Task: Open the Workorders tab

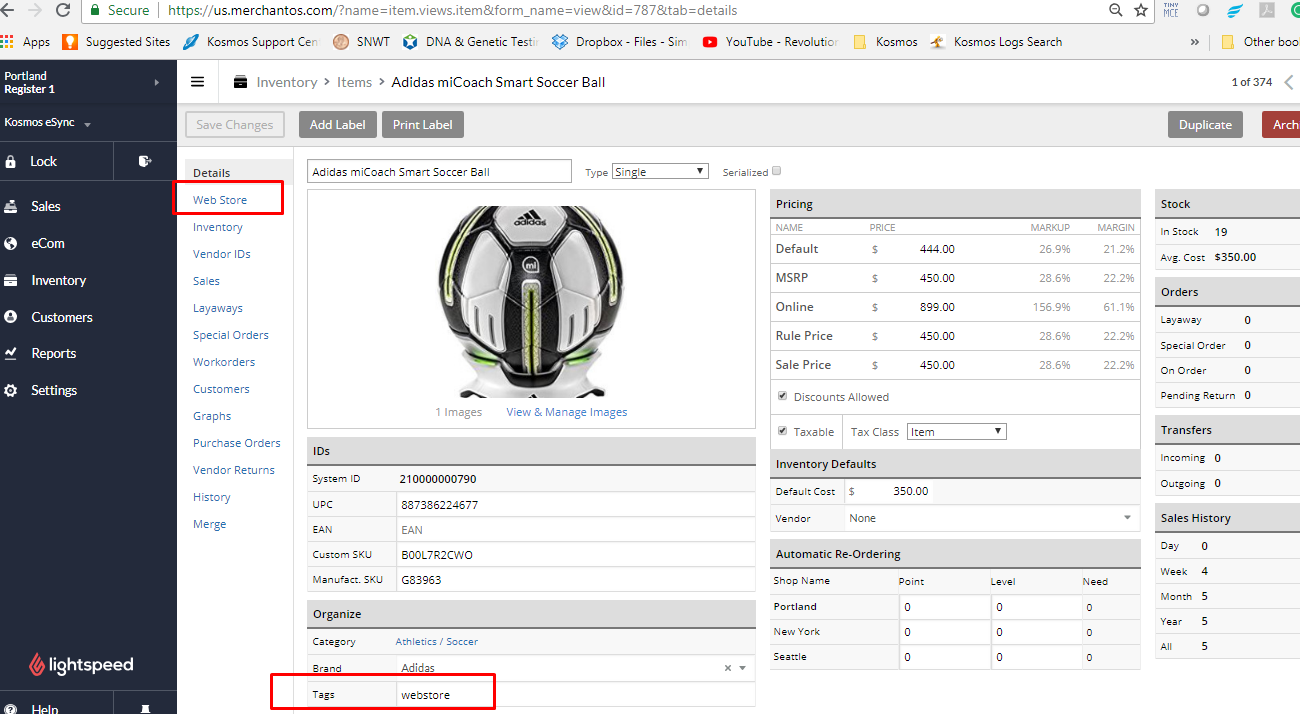Action: click(224, 362)
